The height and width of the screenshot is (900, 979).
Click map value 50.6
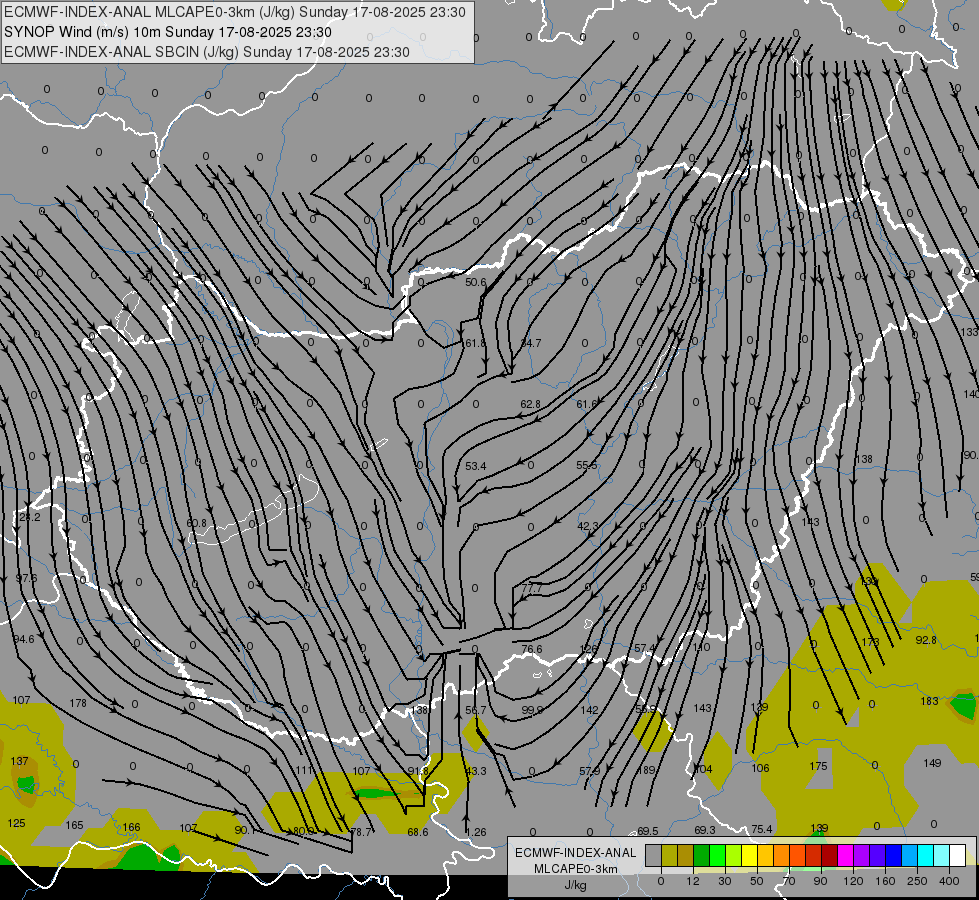coord(476,282)
